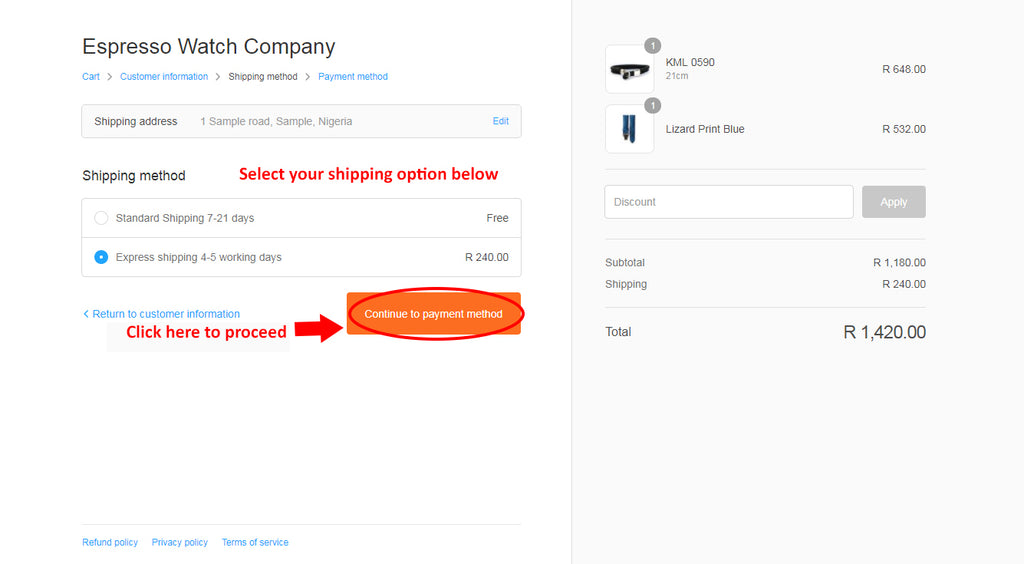Click into the Discount code field
Viewport: 1024px width, 564px height.
point(728,202)
